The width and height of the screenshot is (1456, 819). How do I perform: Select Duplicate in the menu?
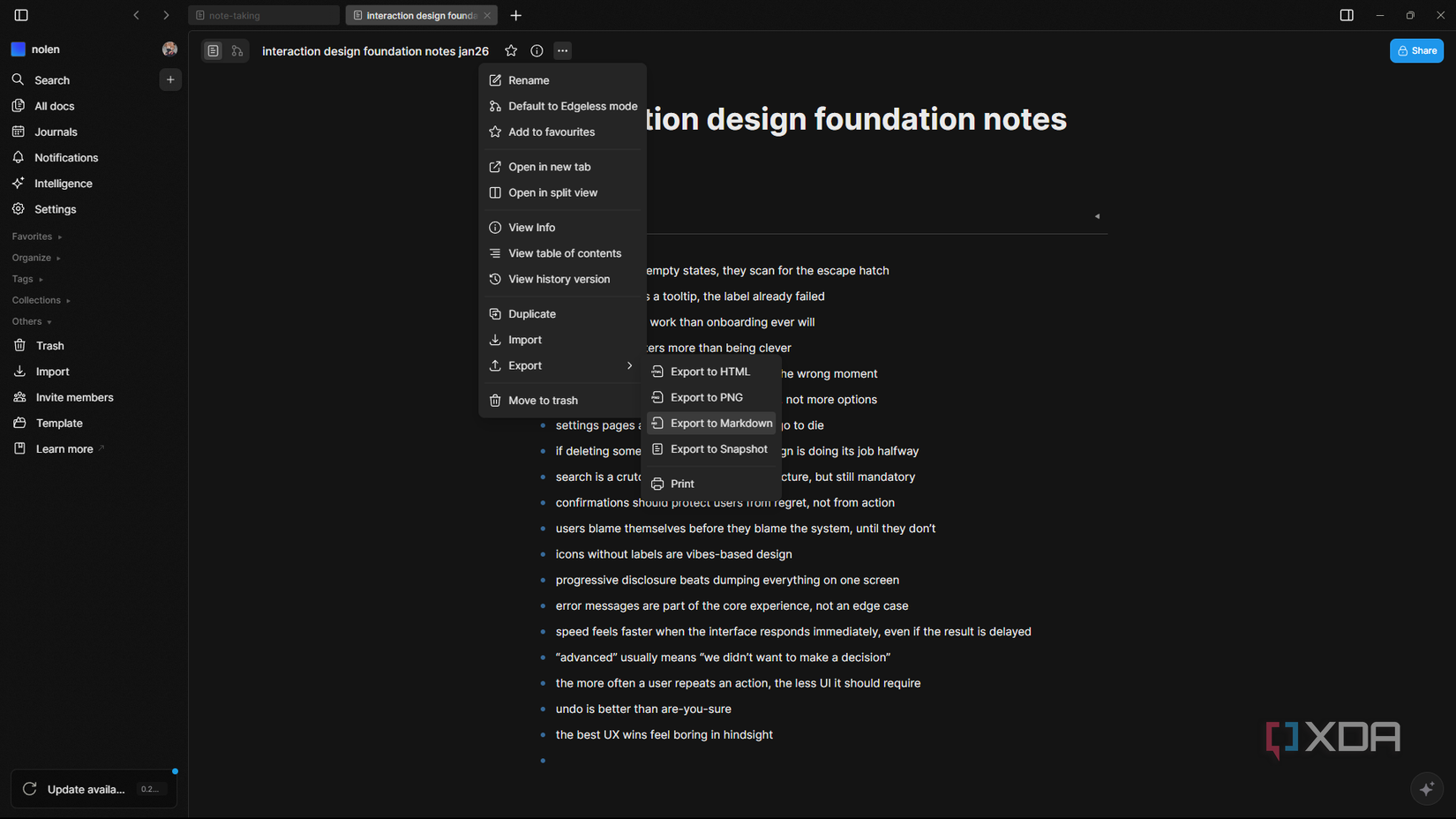pos(562,314)
